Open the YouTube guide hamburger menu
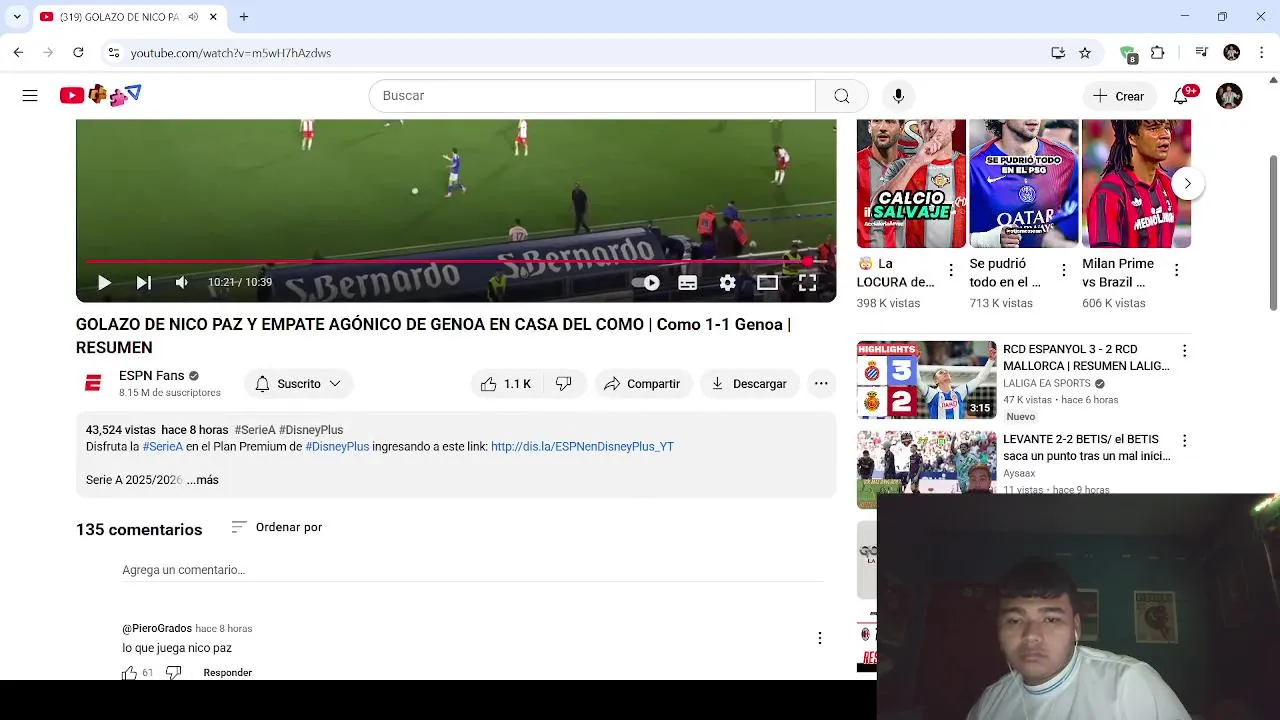 tap(30, 96)
